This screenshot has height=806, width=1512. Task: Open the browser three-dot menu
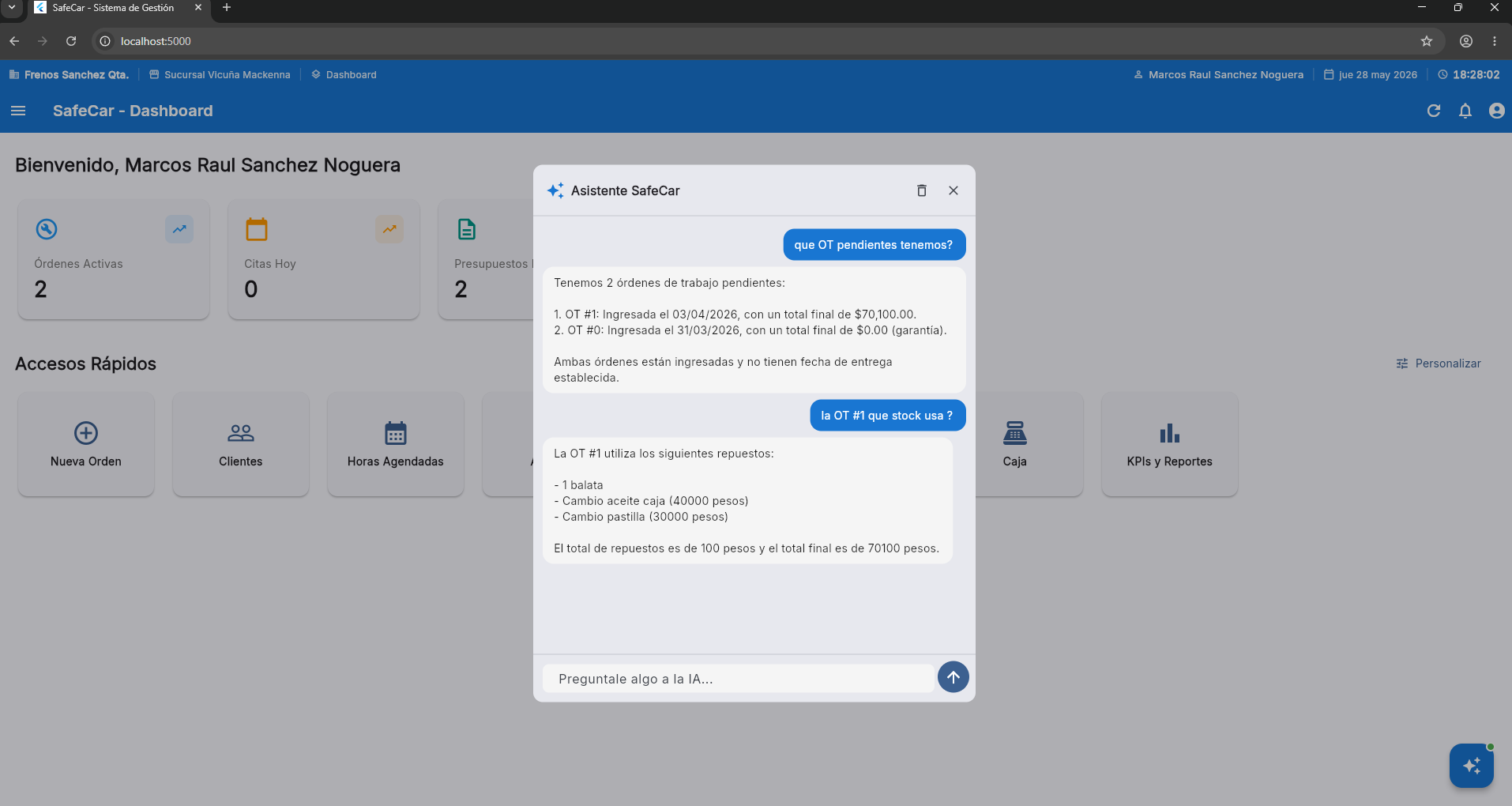coord(1495,41)
